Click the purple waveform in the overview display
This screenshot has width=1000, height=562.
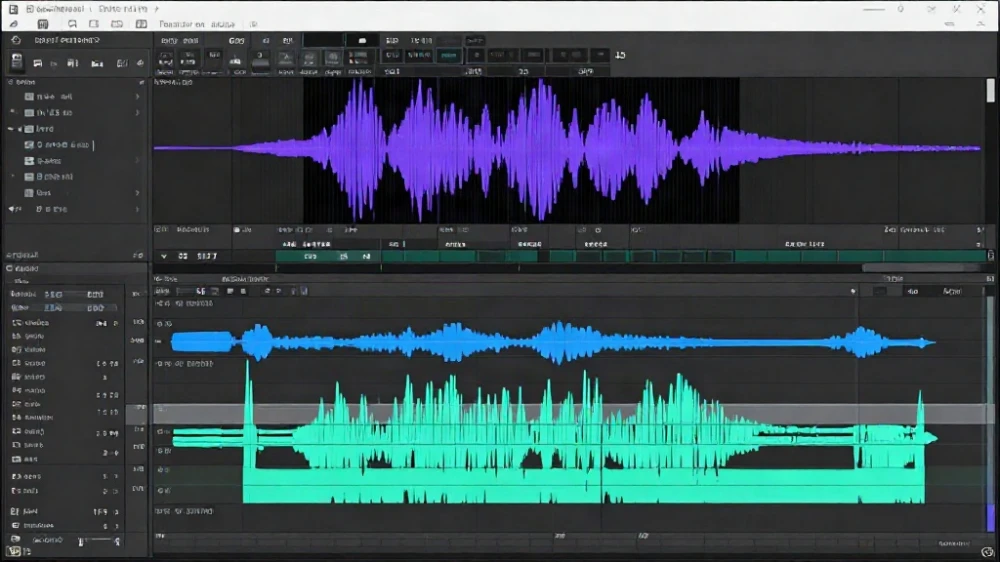click(x=566, y=150)
